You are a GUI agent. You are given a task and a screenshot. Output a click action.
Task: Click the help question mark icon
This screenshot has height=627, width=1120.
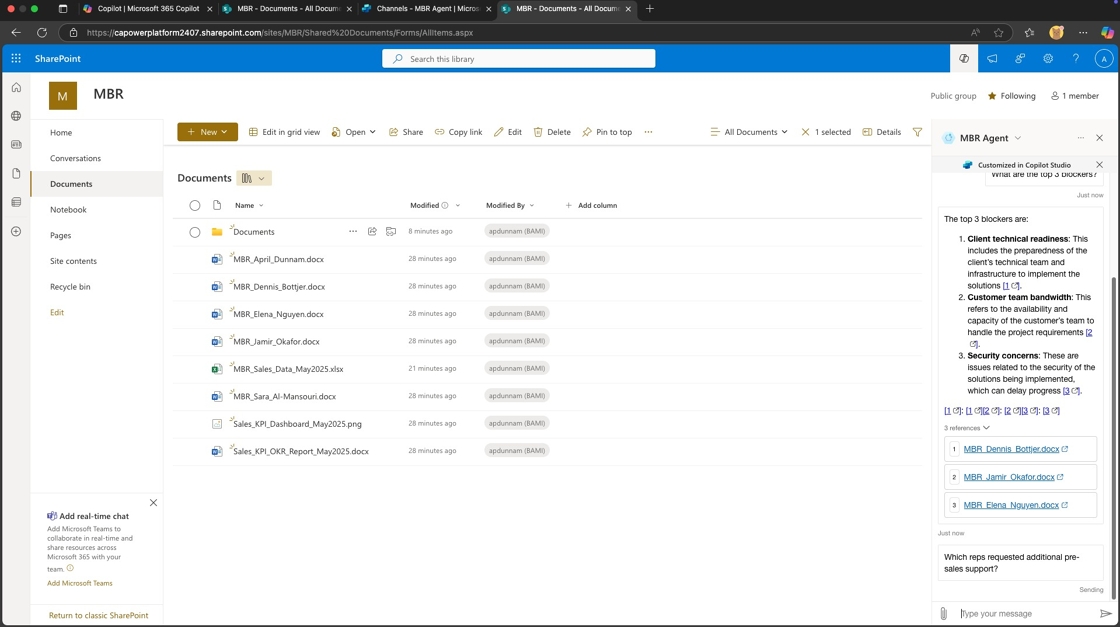click(x=1076, y=59)
